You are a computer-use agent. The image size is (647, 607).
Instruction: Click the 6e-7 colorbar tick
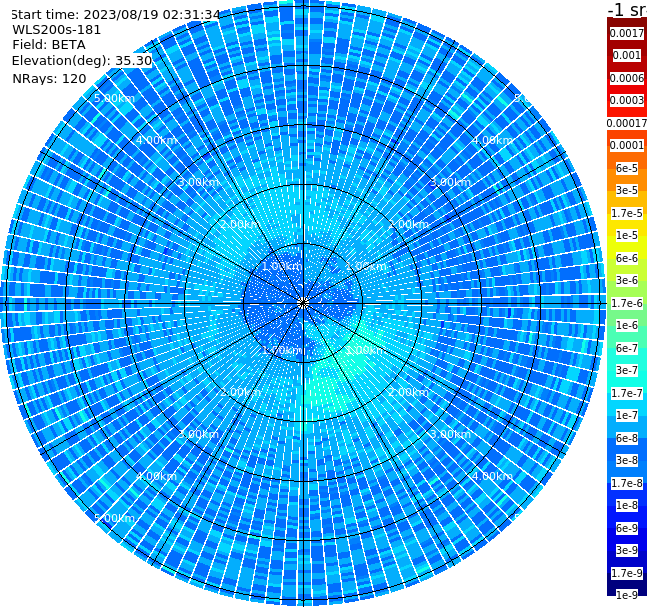pyautogui.click(x=627, y=348)
